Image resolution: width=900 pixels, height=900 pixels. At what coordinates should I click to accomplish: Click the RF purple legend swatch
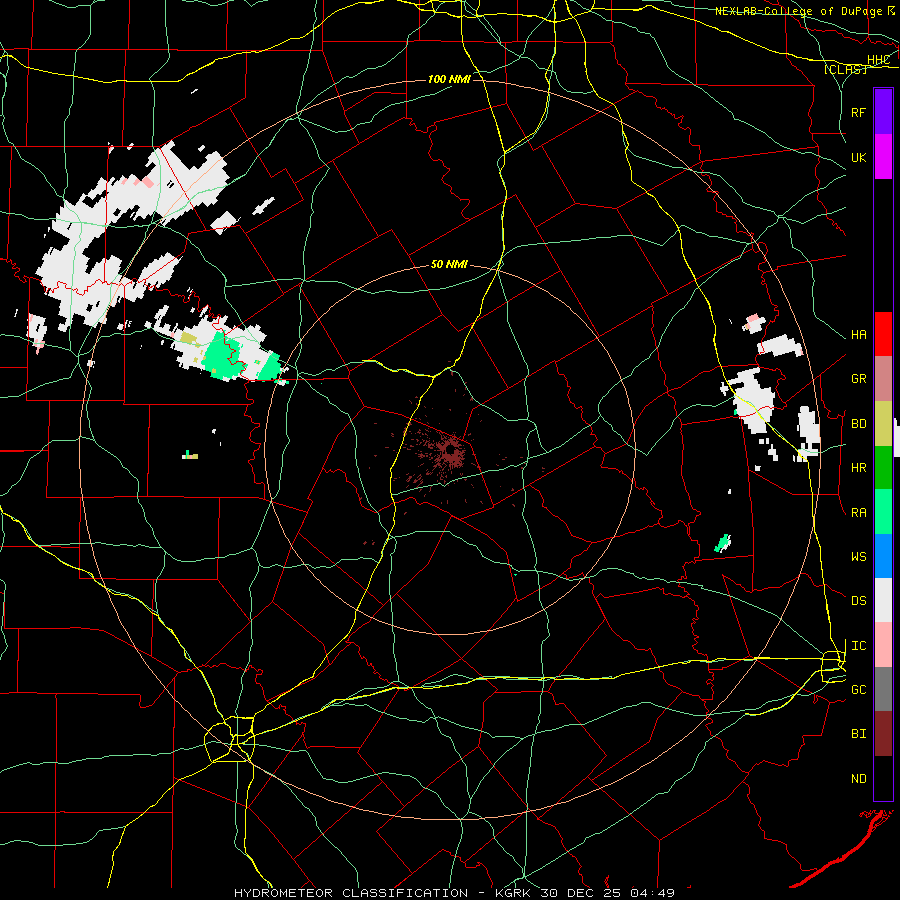pyautogui.click(x=883, y=112)
